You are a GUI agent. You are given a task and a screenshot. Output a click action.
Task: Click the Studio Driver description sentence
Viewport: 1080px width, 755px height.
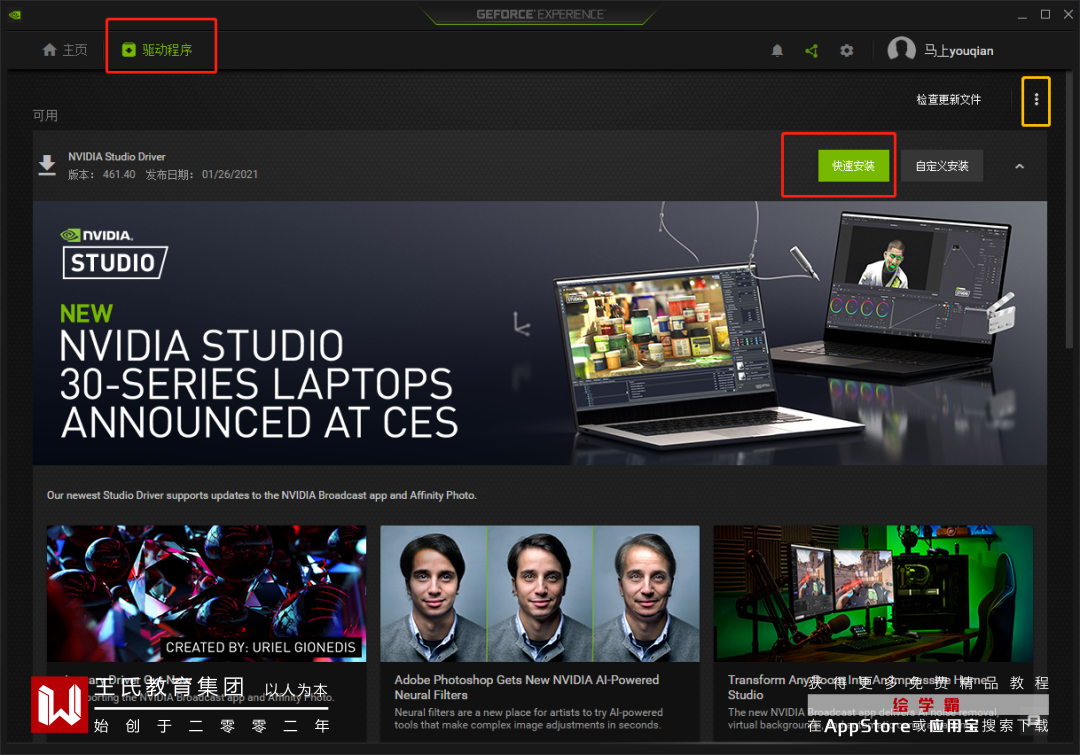pyautogui.click(x=262, y=495)
